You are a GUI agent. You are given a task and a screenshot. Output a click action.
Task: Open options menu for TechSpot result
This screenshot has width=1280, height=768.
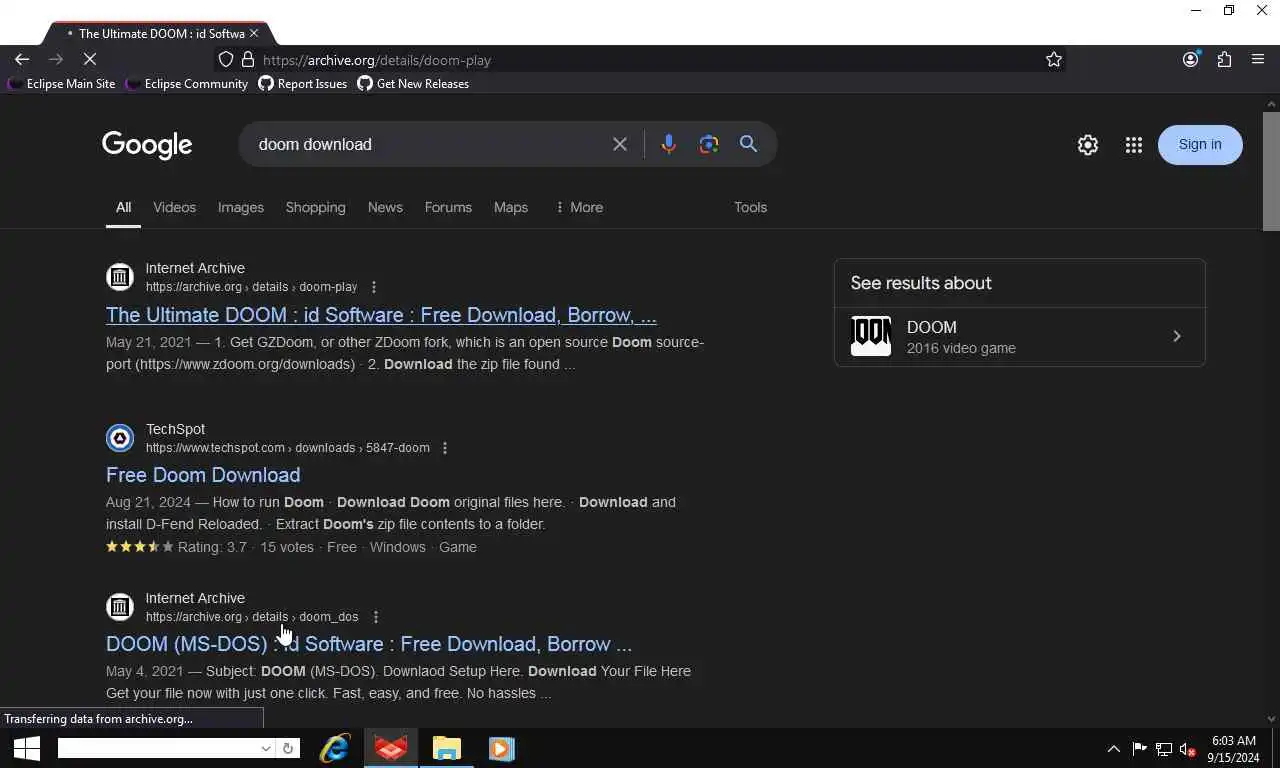tap(445, 448)
